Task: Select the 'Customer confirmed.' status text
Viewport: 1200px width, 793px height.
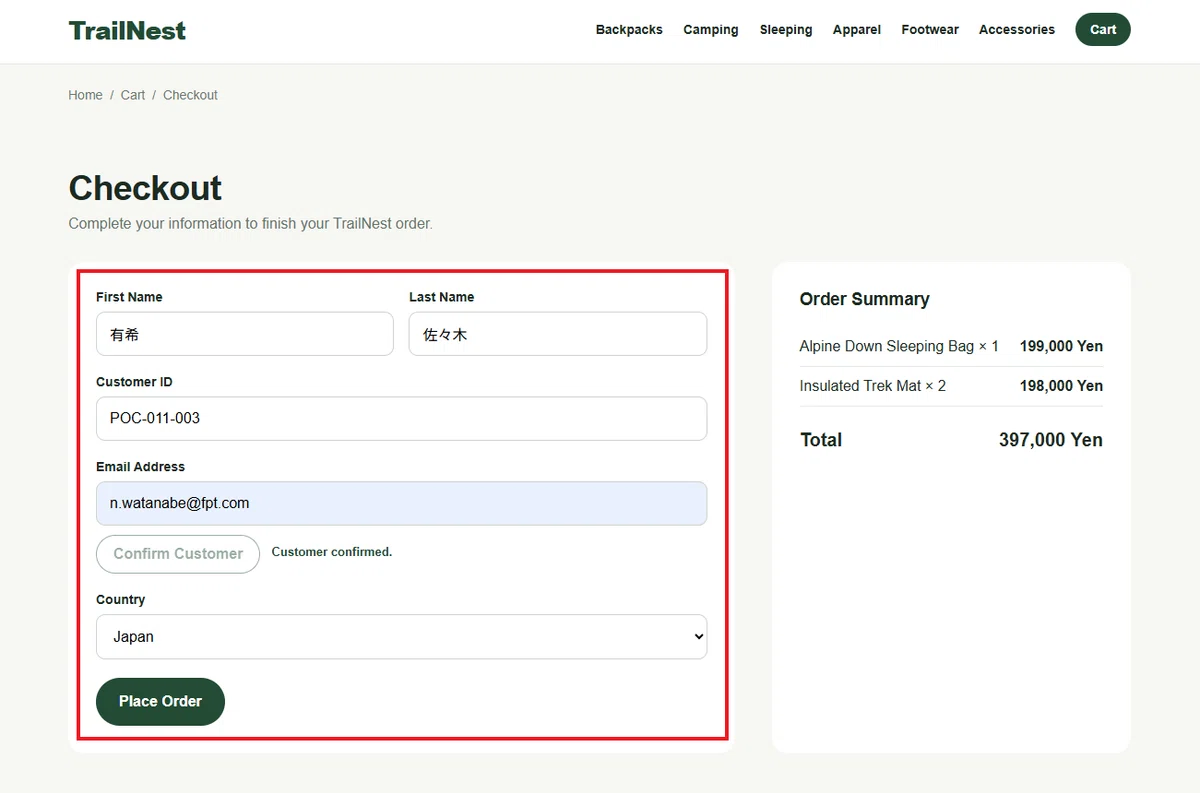Action: (x=332, y=552)
